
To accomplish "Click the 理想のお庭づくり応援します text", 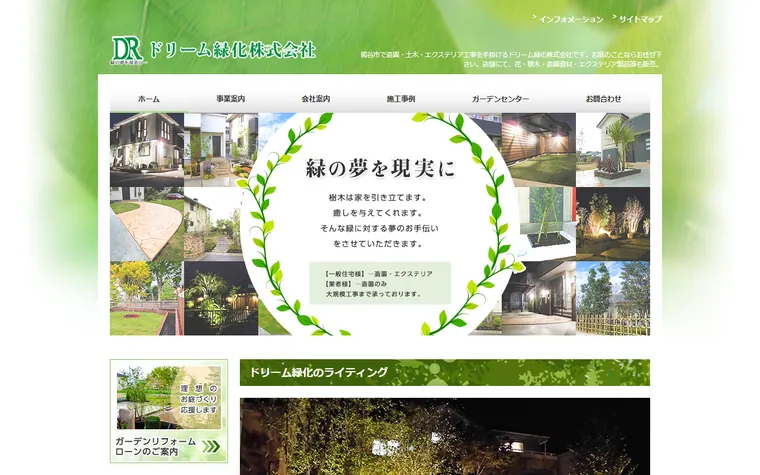I will point(199,399).
